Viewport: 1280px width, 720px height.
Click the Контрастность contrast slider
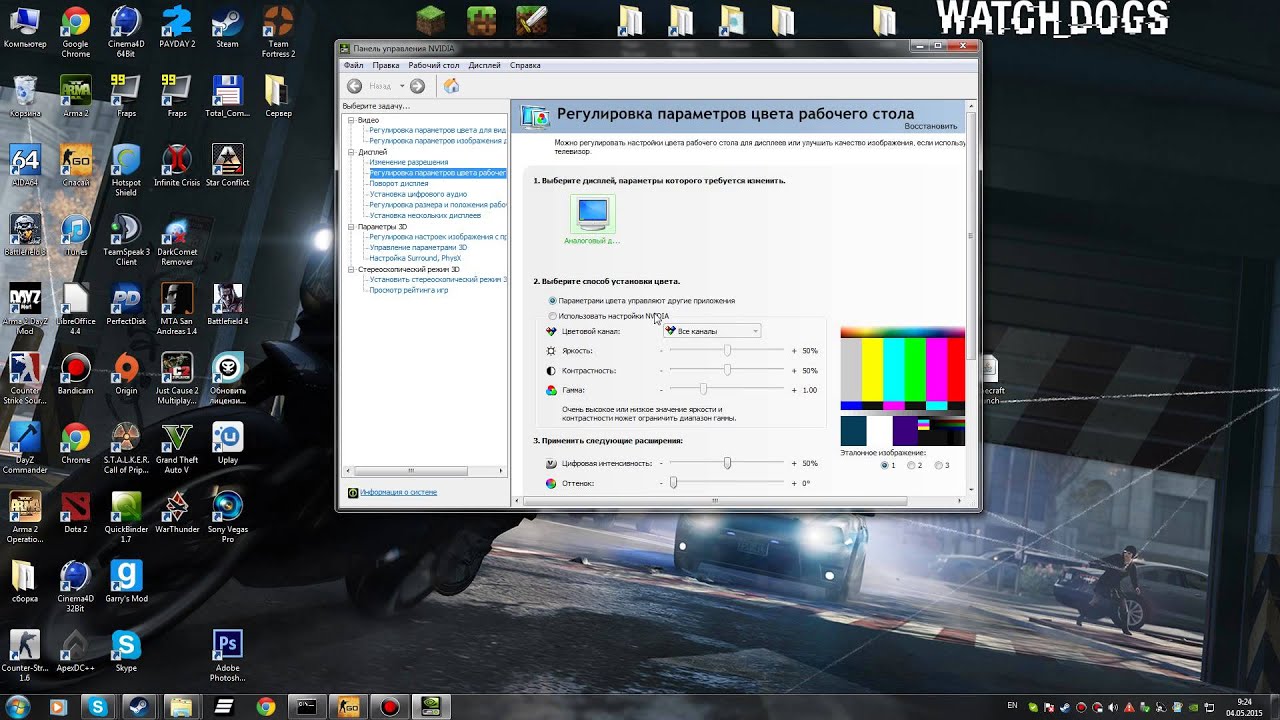[x=727, y=370]
